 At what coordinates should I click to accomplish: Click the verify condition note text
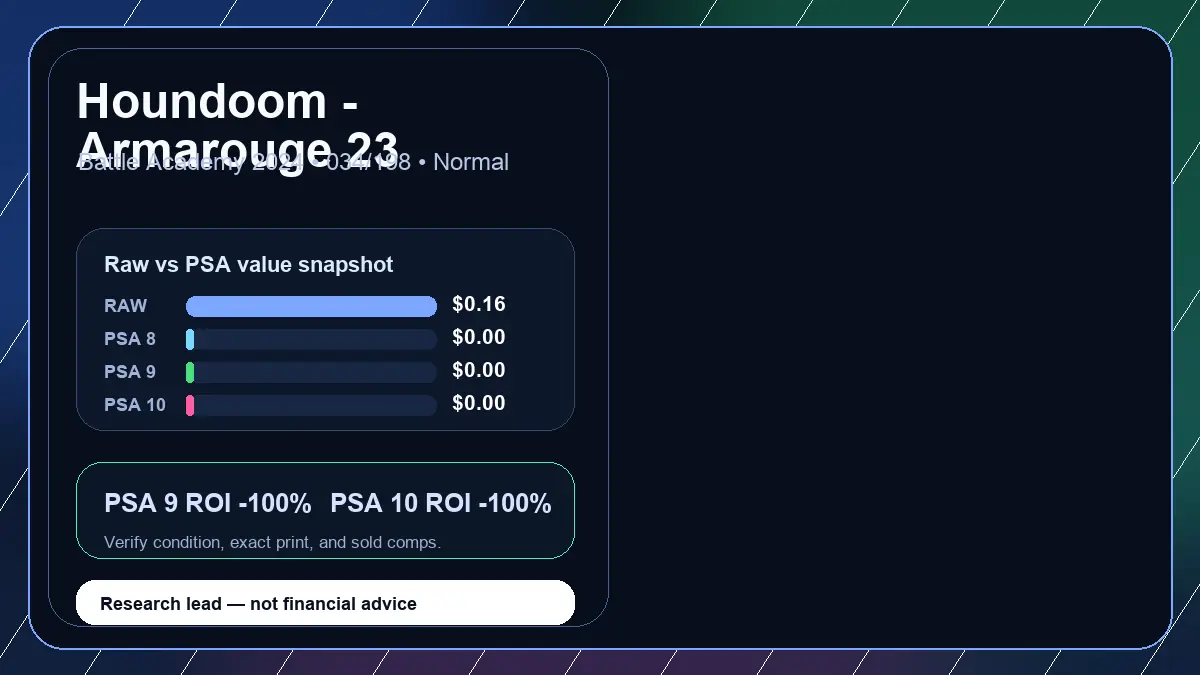272,542
